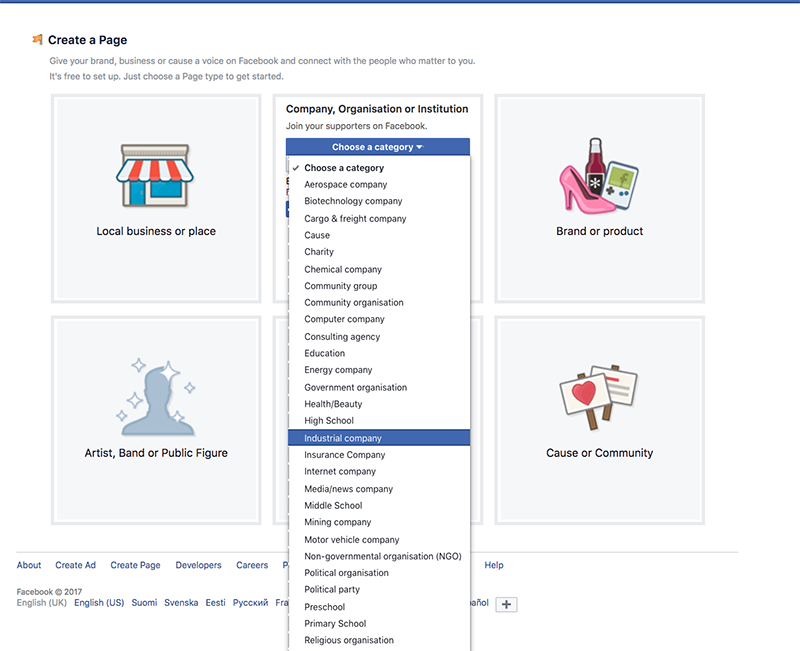
Task: Select Internet company option
Action: [x=379, y=471]
